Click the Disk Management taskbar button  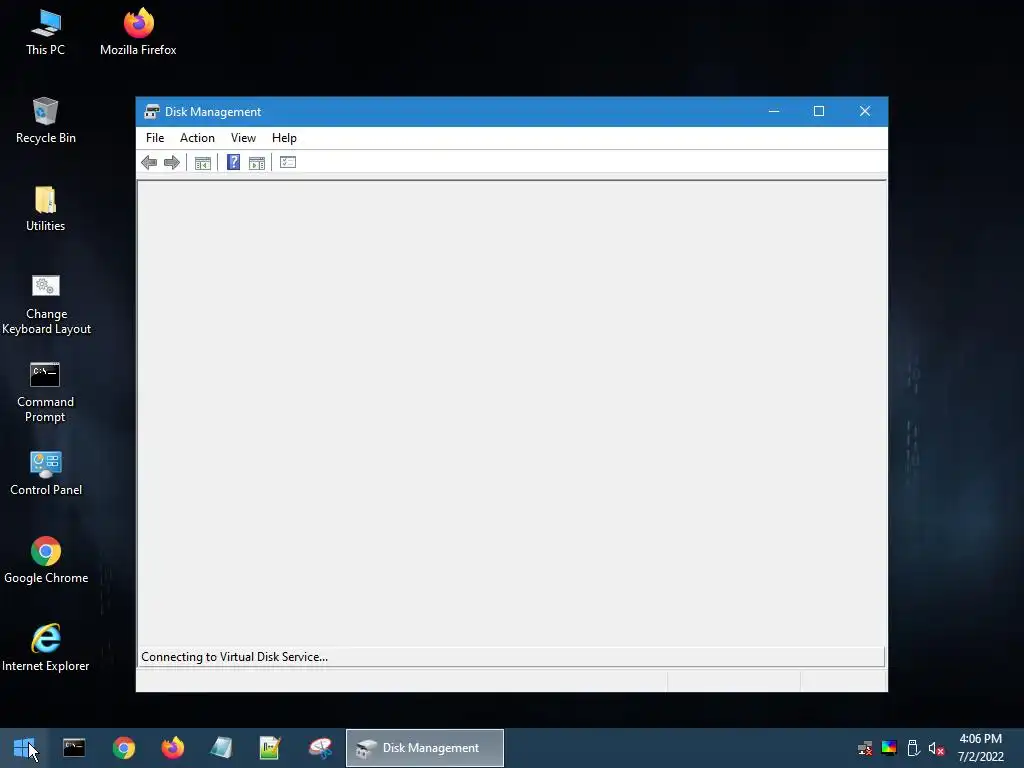[x=424, y=748]
